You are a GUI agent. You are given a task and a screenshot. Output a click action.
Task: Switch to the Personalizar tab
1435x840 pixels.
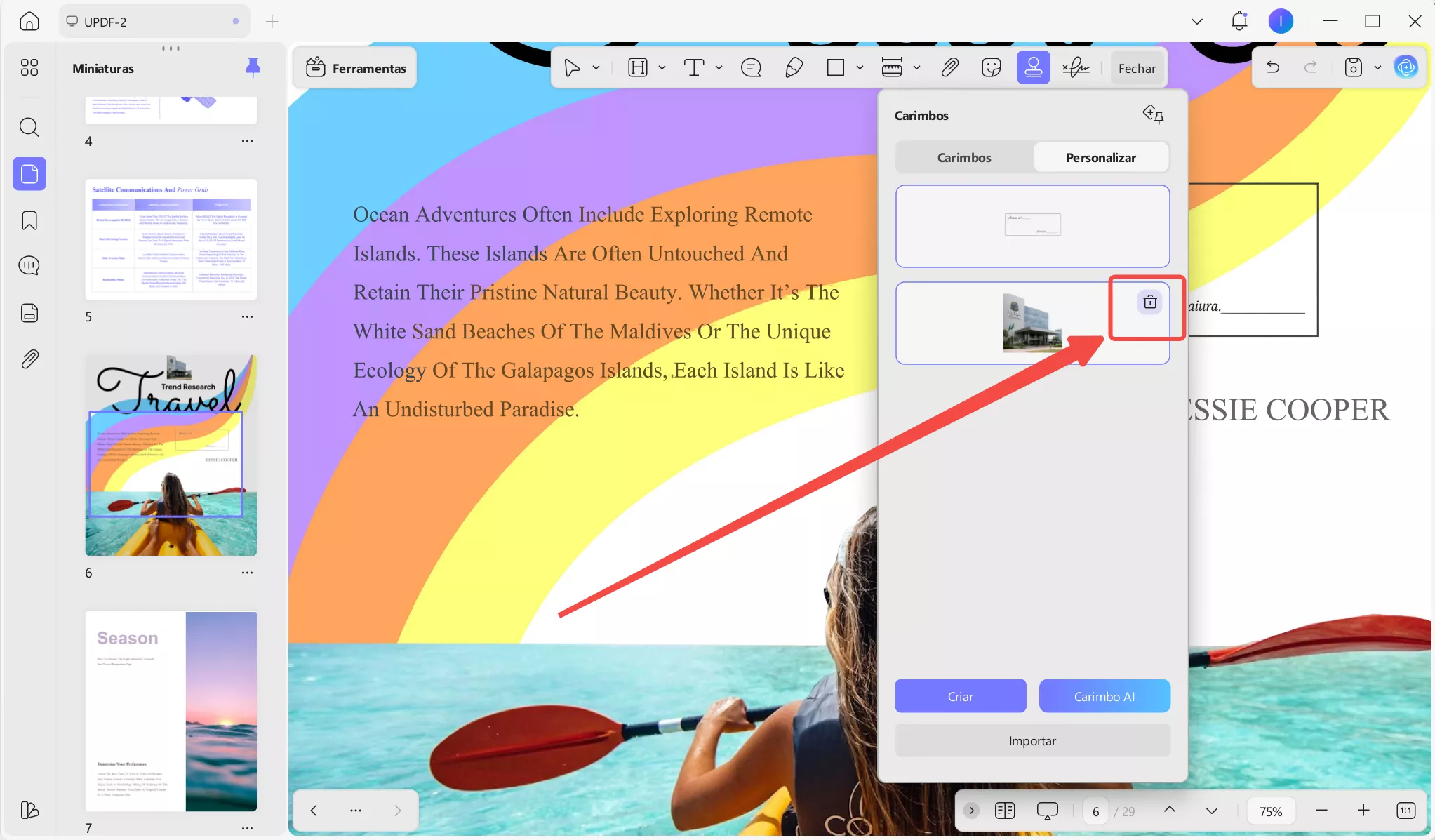point(1100,158)
